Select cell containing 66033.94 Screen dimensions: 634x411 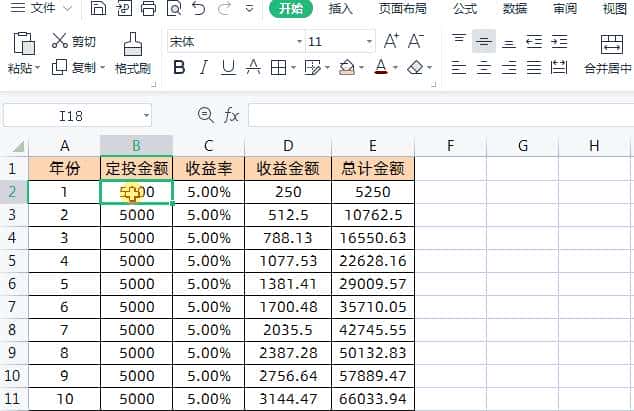[x=373, y=399]
